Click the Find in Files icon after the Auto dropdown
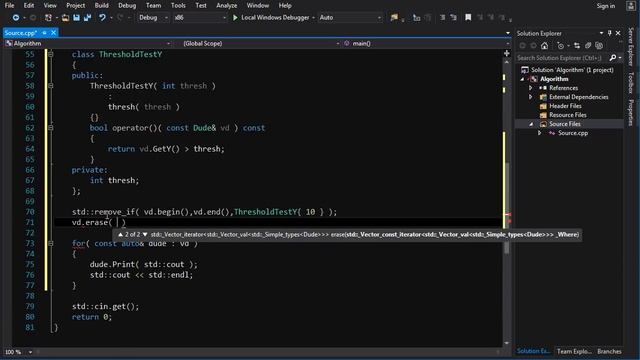This screenshot has height=360, width=640. (x=394, y=18)
